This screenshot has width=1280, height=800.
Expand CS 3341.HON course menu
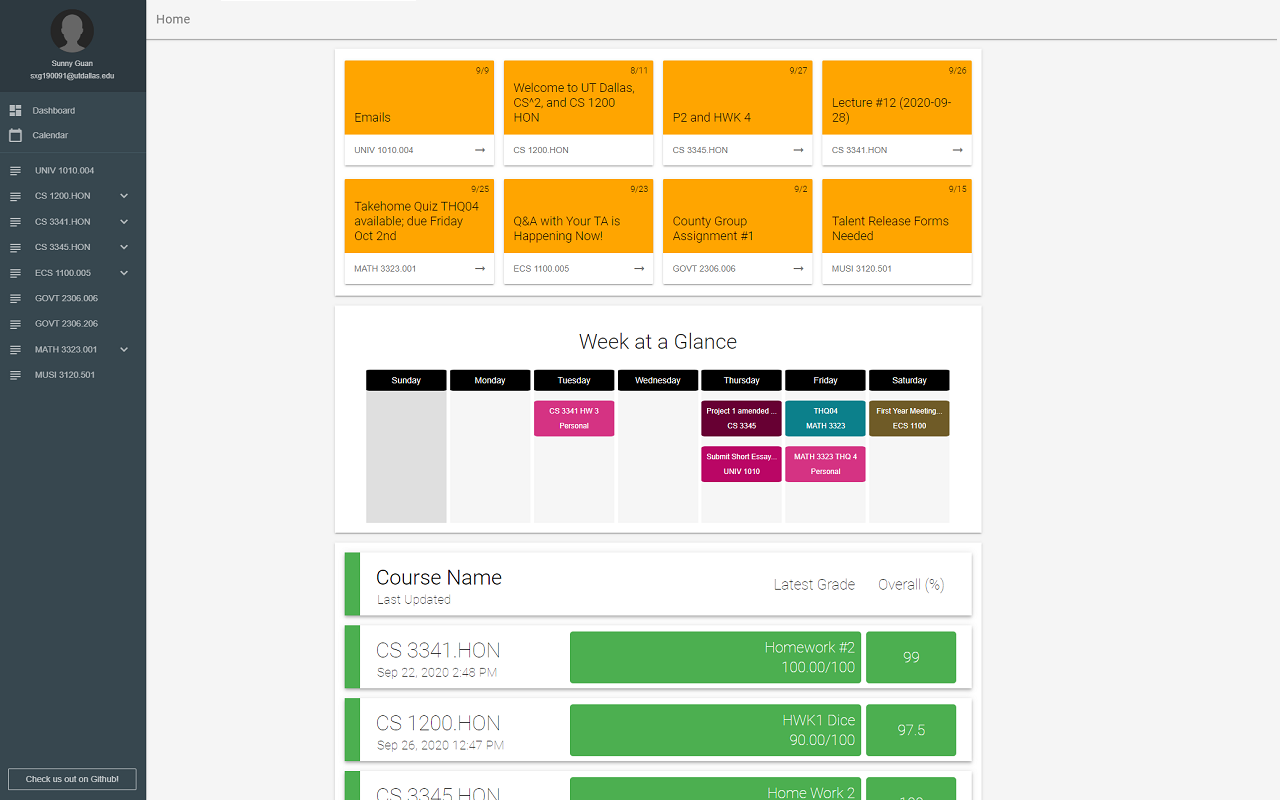coord(124,222)
